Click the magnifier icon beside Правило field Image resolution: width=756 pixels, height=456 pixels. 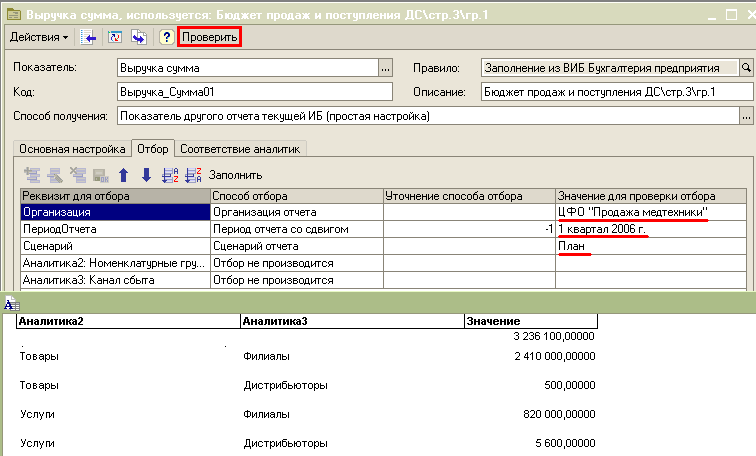[745, 68]
